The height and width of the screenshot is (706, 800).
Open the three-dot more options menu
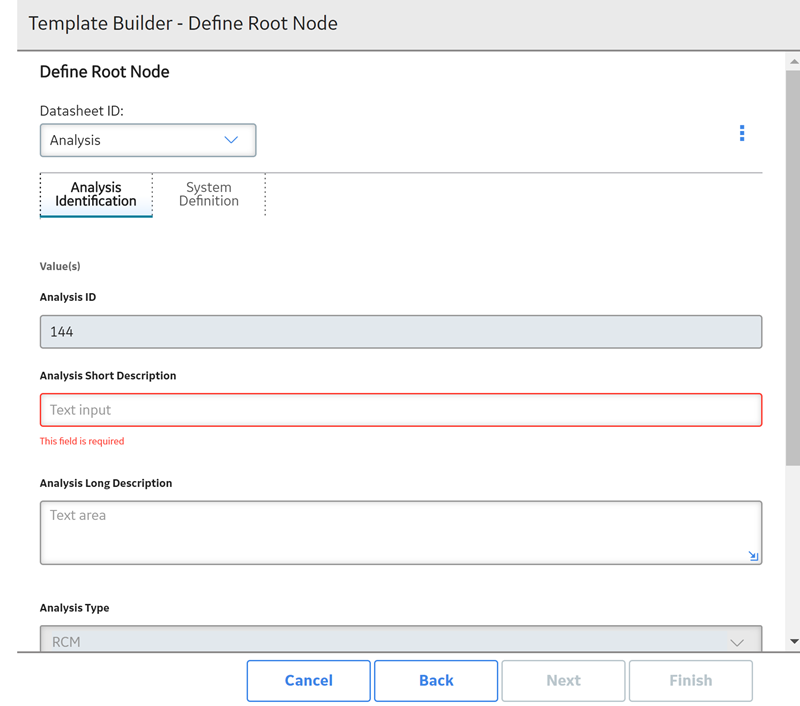pyautogui.click(x=742, y=133)
